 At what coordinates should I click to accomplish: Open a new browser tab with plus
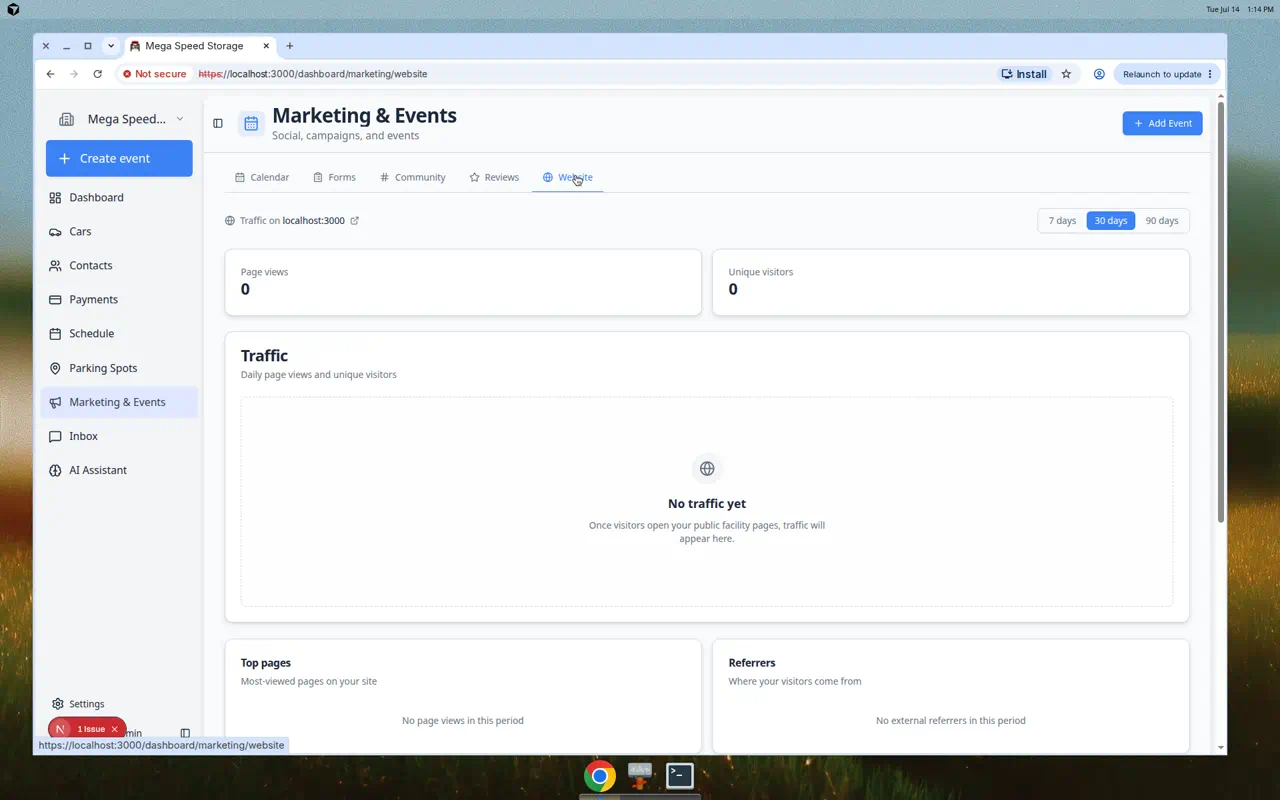(x=290, y=46)
